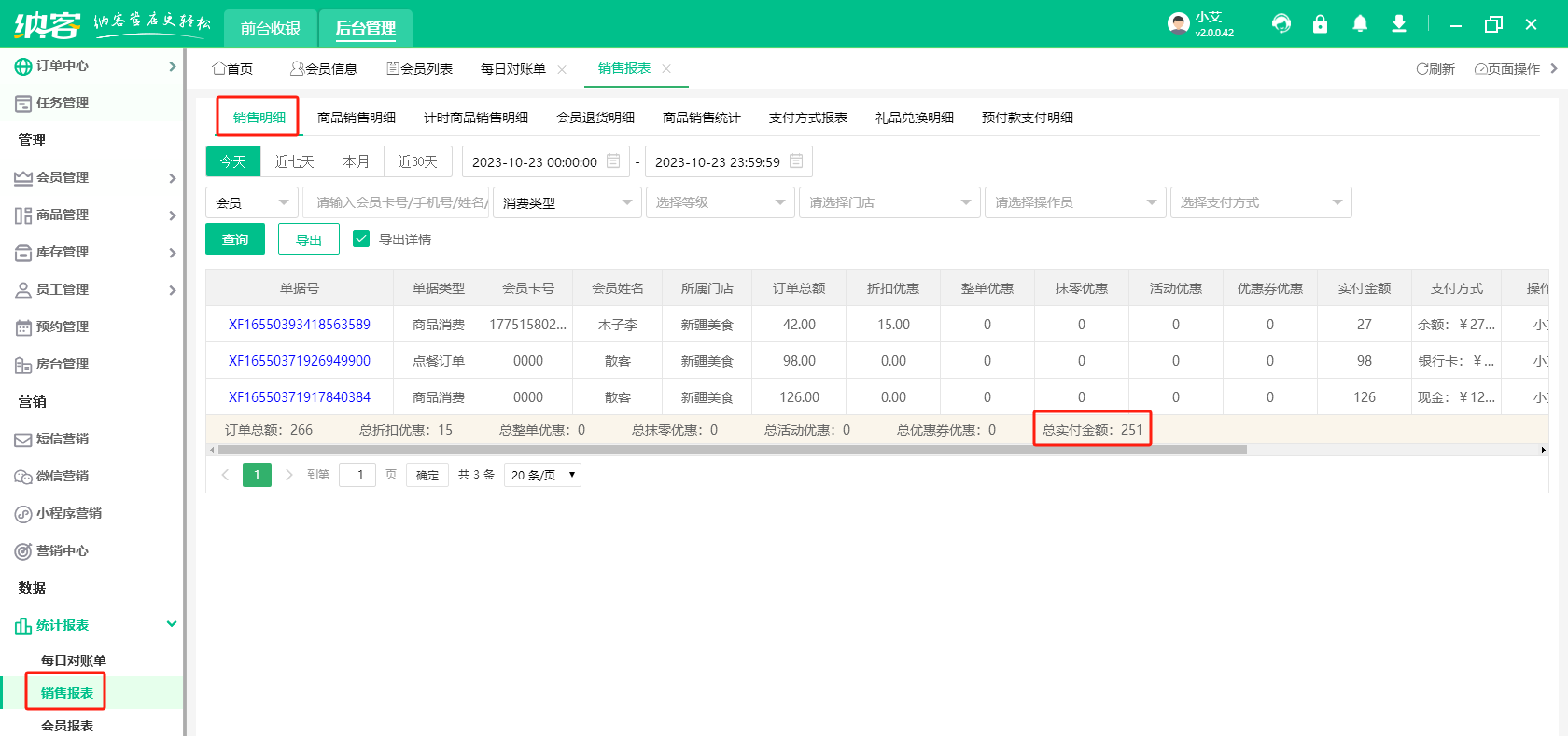Click the table horizontal scrollbar
This screenshot has width=1568, height=736.
732,450
